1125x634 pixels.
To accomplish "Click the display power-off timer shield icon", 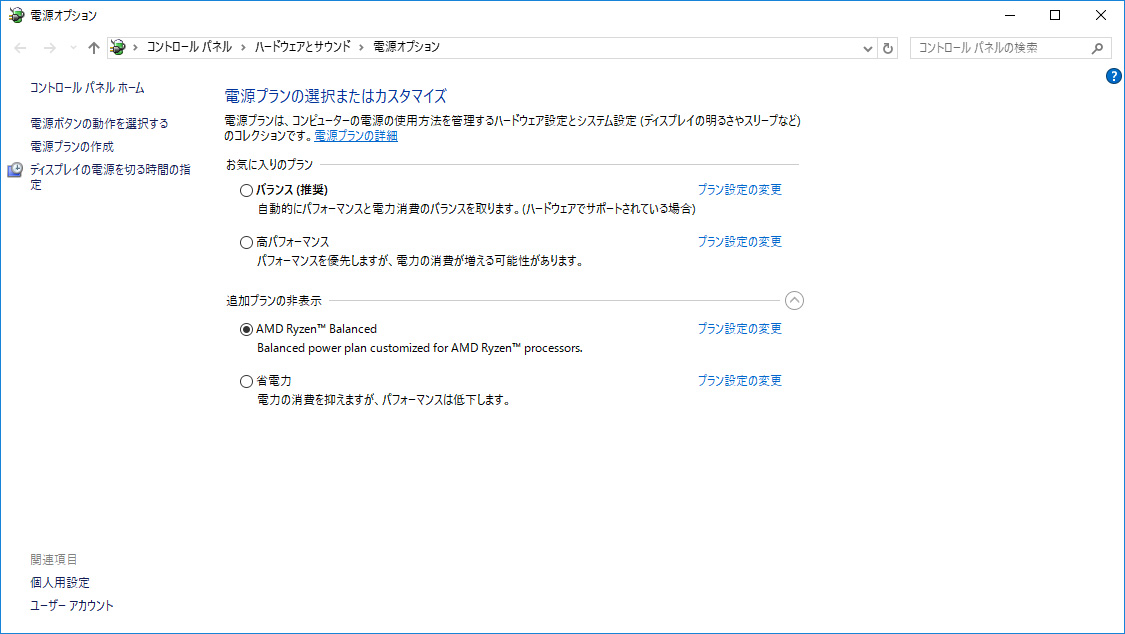I will click(15, 170).
